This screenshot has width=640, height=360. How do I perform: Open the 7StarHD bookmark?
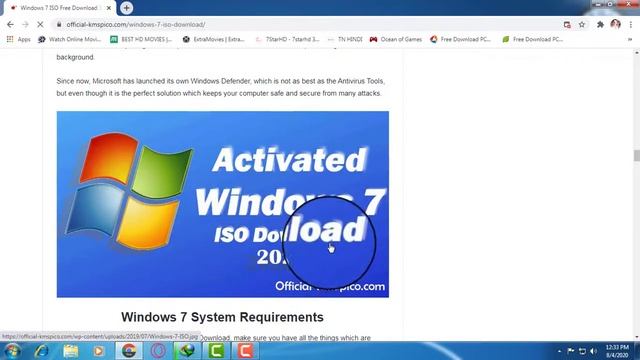click(x=287, y=39)
